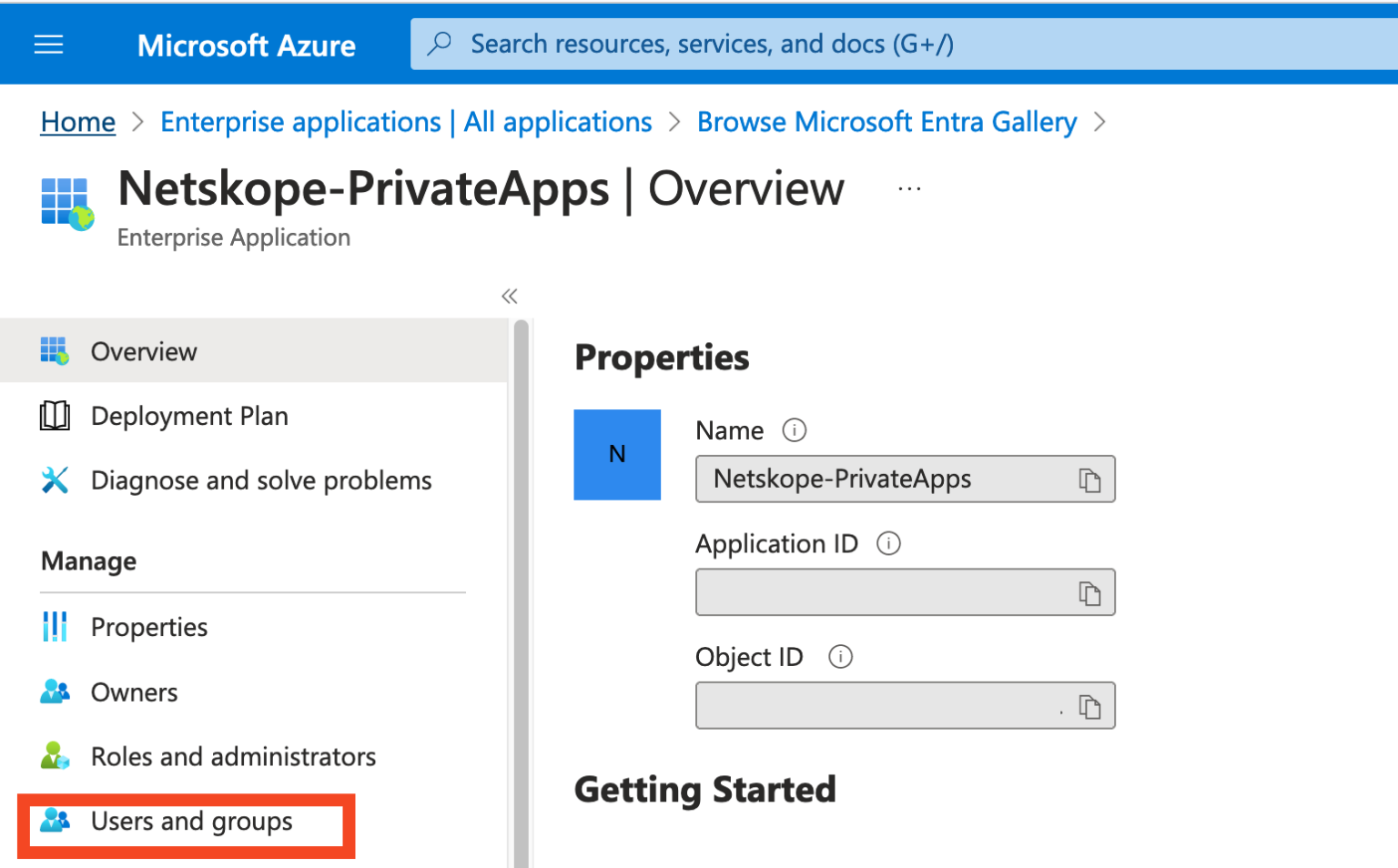
Task: Open the portal hamburger menu
Action: 48,44
